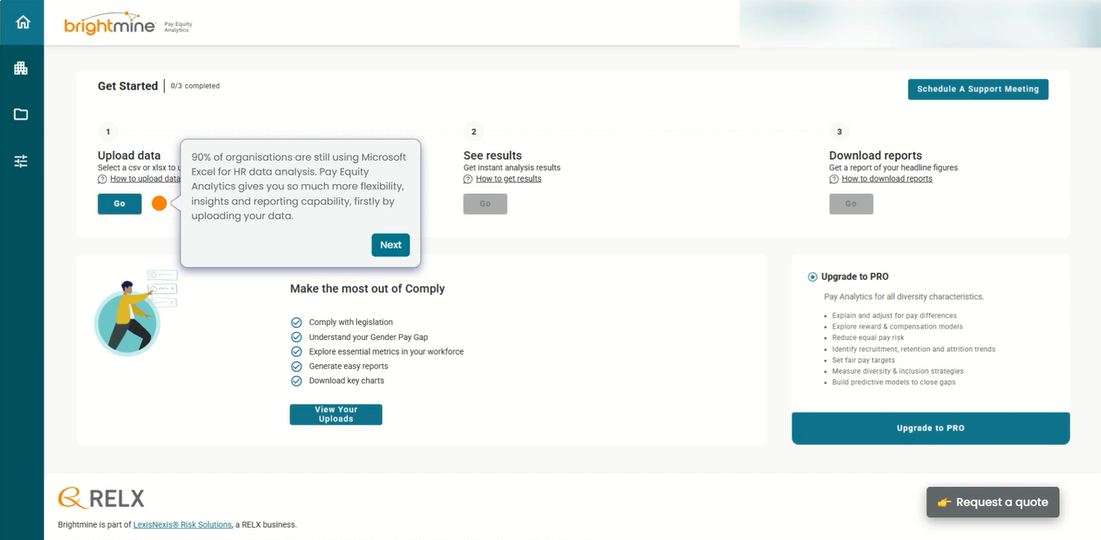The height and width of the screenshot is (540, 1101).
Task: Open View Your Uploads
Action: [336, 414]
